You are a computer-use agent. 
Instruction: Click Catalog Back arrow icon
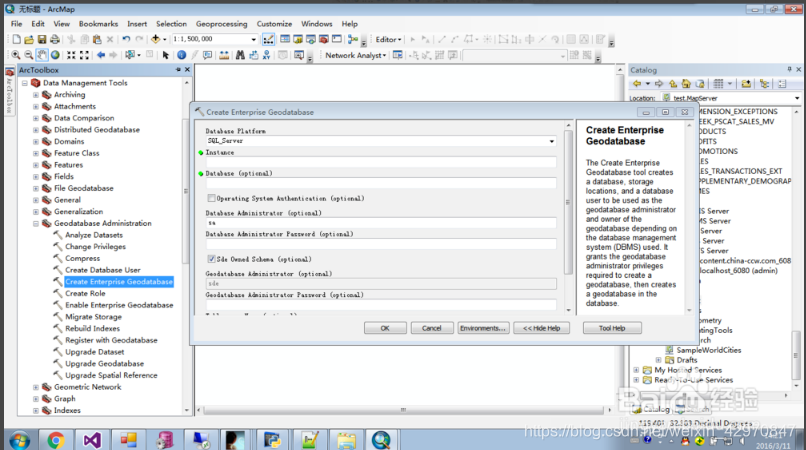coord(637,84)
